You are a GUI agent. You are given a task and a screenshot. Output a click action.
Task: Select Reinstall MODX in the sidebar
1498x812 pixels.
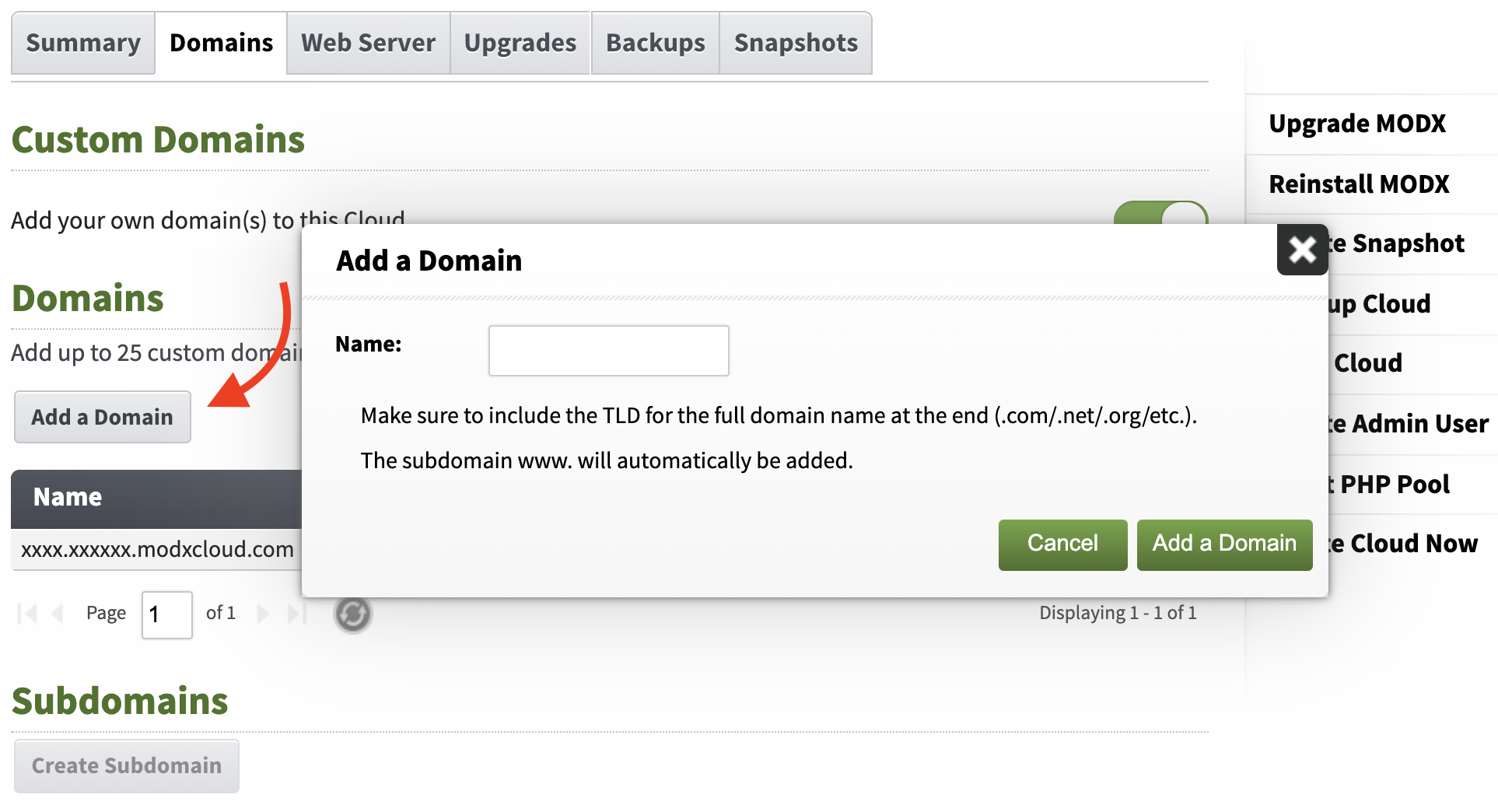(x=1359, y=184)
